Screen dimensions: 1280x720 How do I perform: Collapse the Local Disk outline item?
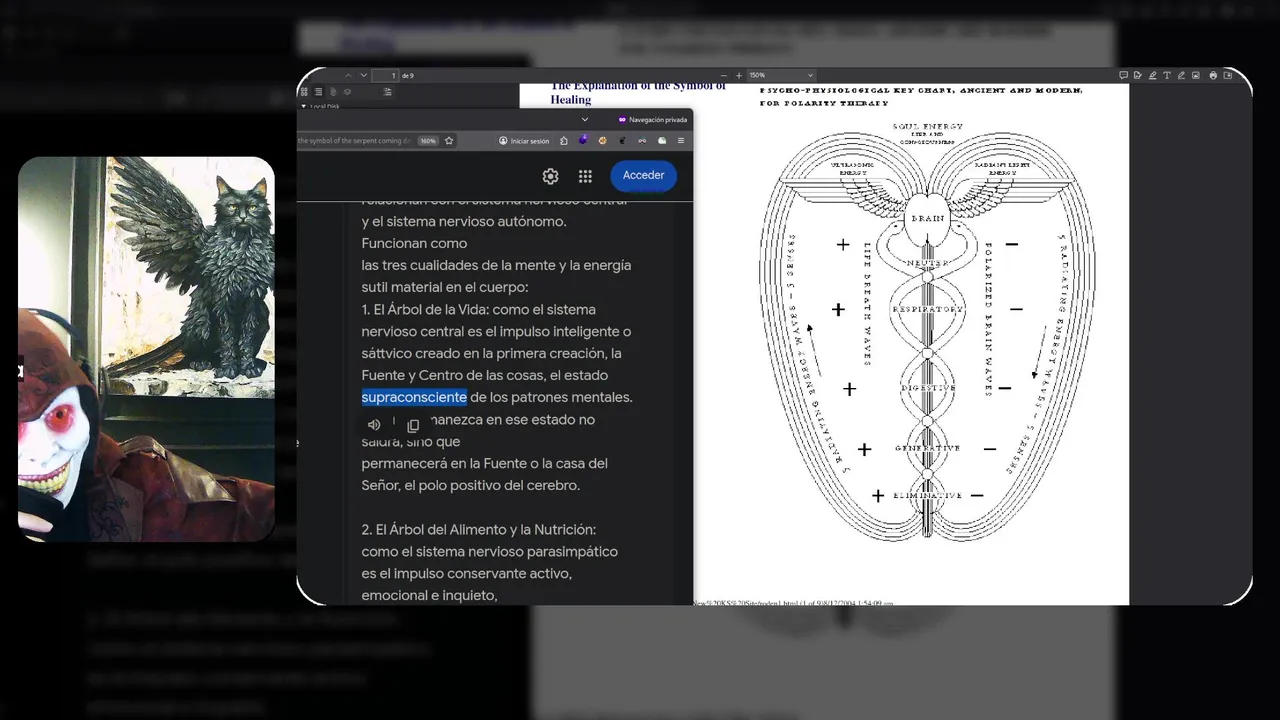coord(304,106)
